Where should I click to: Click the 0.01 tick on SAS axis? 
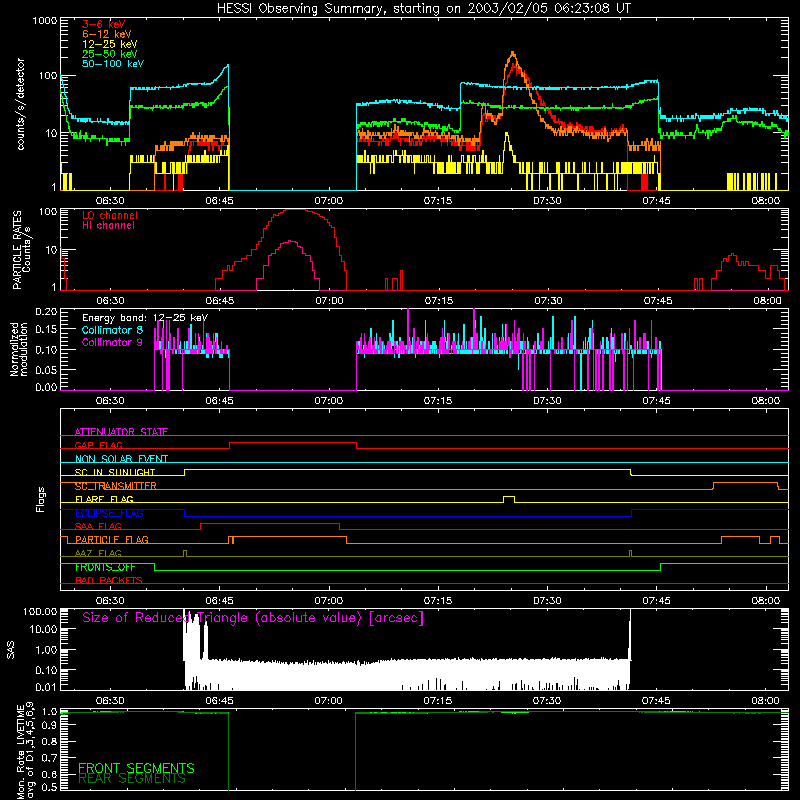[x=46, y=687]
